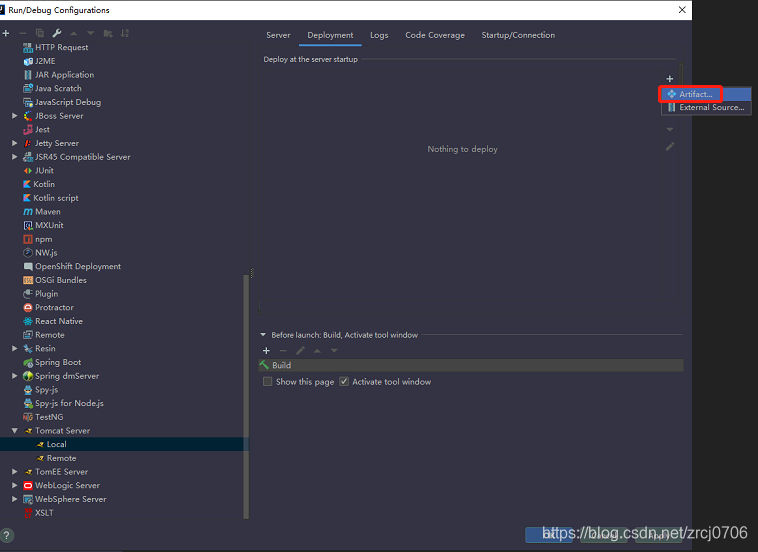Expand the JSR45 Compatible Server node
This screenshot has height=552, width=758.
pyautogui.click(x=15, y=157)
